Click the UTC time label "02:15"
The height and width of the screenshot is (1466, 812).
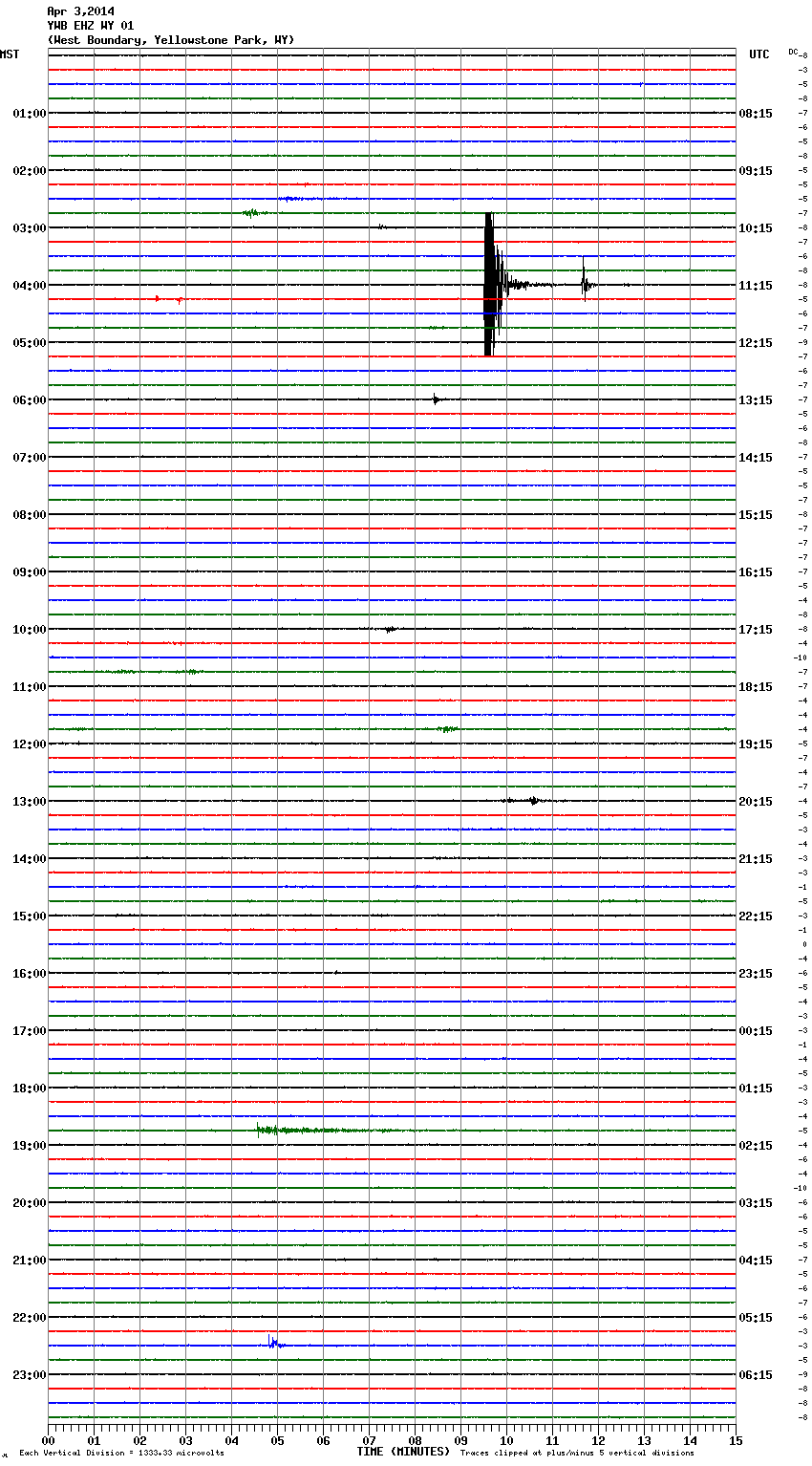[x=756, y=1146]
